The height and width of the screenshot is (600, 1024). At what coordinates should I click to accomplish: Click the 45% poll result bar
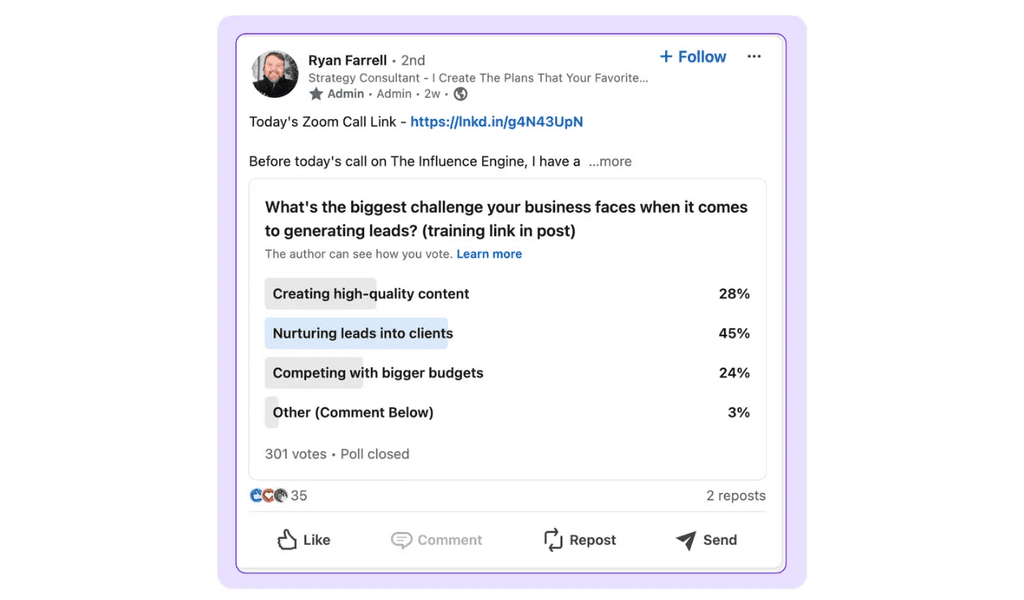coord(735,333)
